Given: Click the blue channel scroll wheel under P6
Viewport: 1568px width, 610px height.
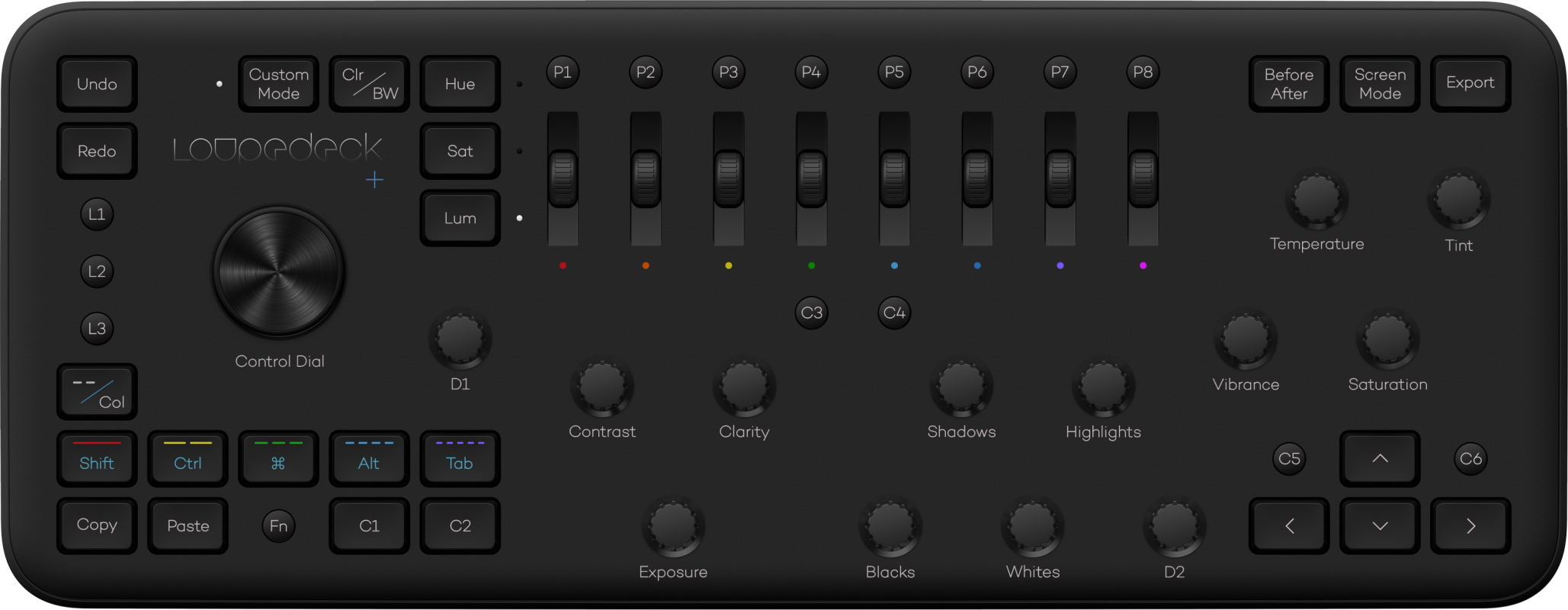Looking at the screenshot, I should point(977,178).
